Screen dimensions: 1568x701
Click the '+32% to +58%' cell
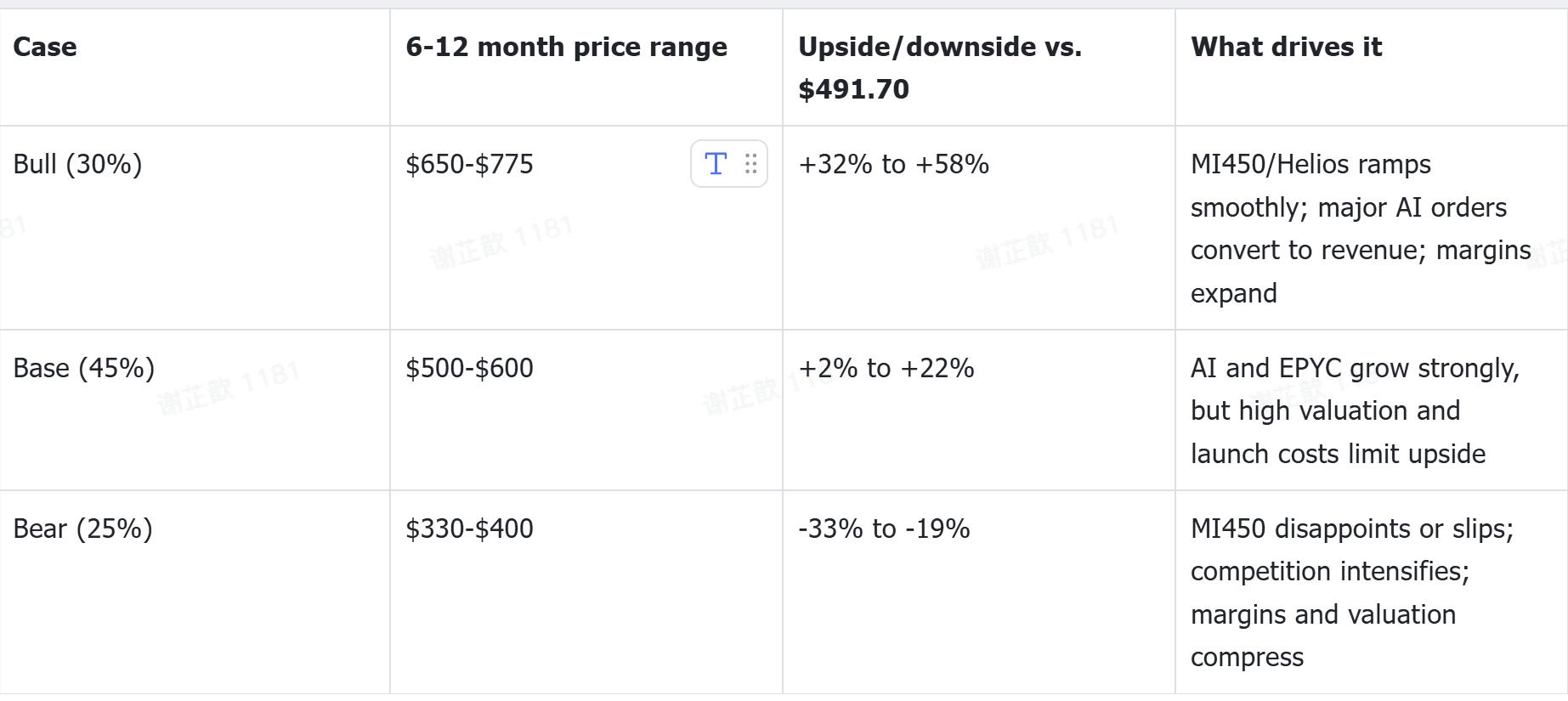(x=979, y=228)
